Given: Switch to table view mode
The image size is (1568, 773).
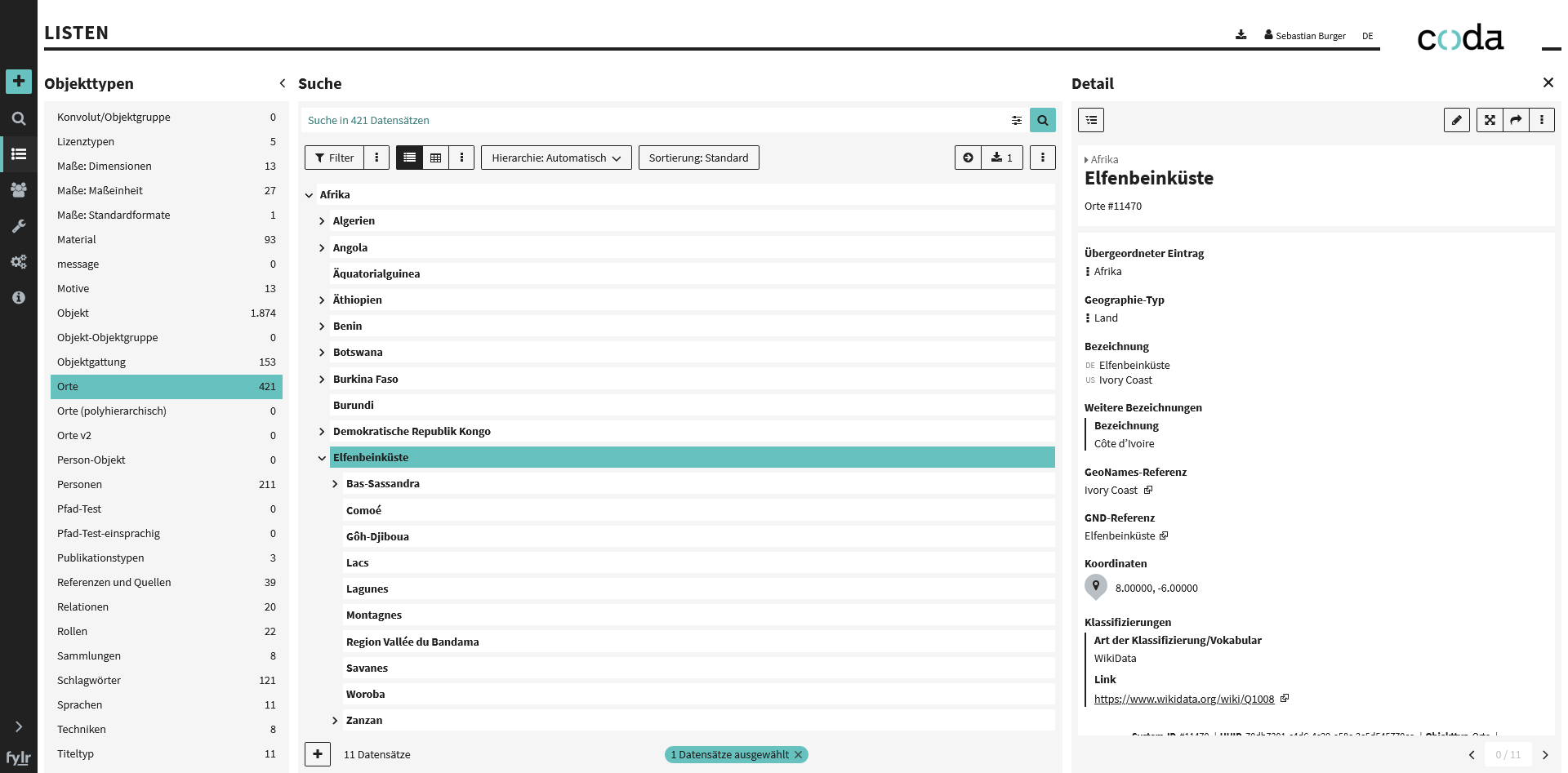Looking at the screenshot, I should (x=435, y=158).
